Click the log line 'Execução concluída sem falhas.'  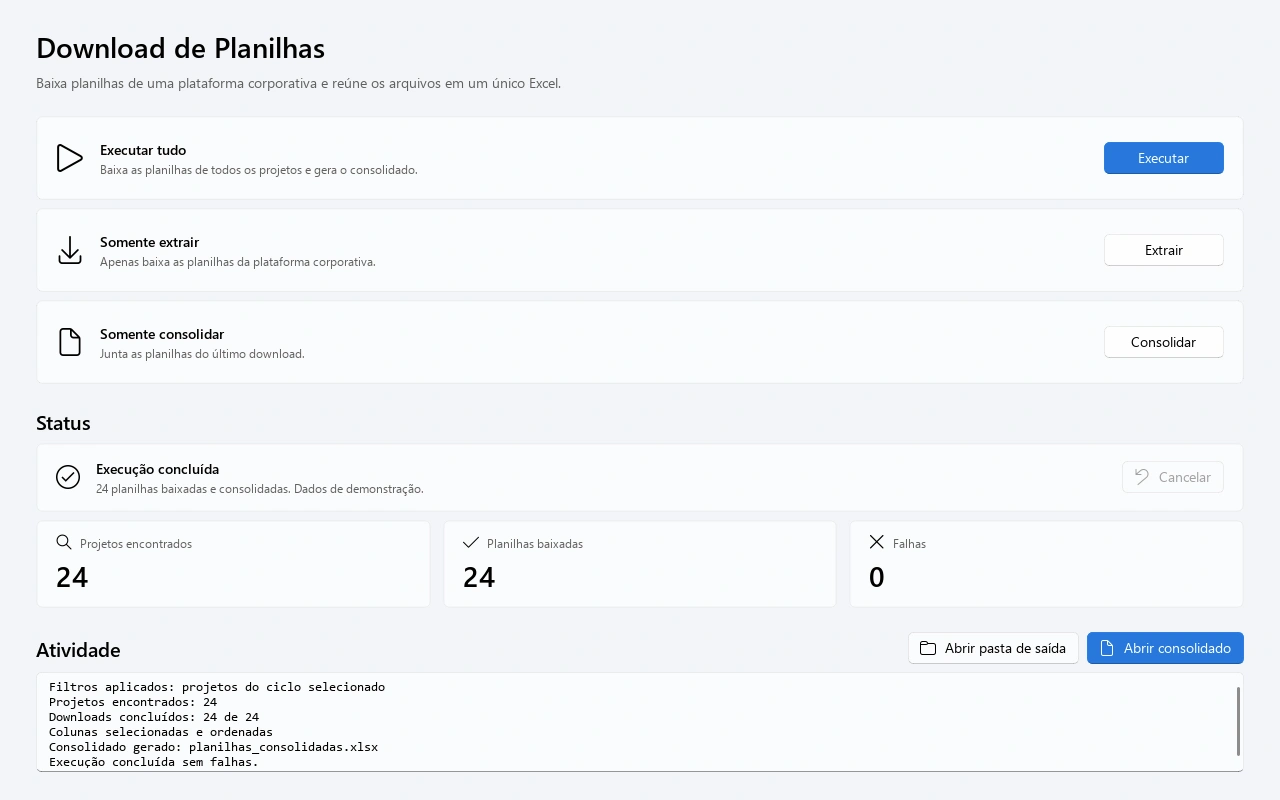[154, 762]
